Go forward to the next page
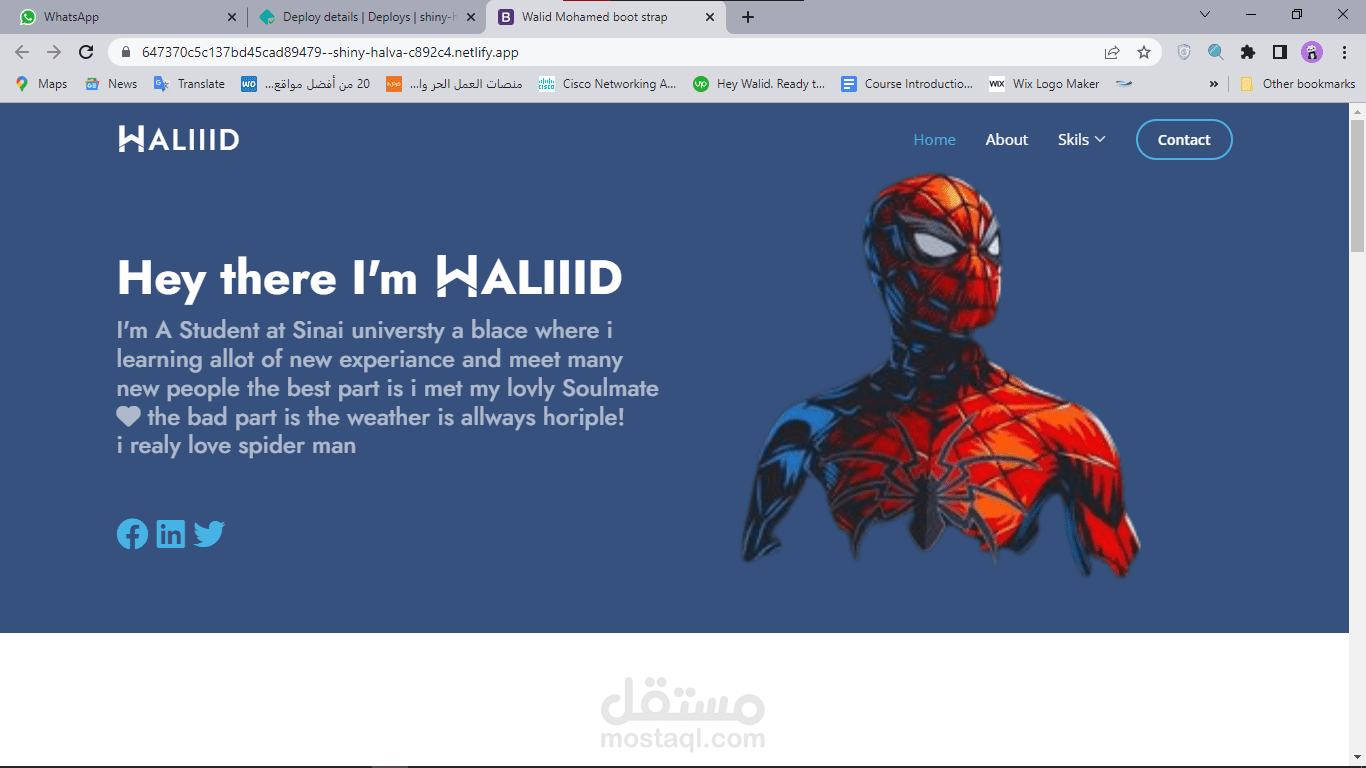1366x768 pixels. (x=54, y=52)
